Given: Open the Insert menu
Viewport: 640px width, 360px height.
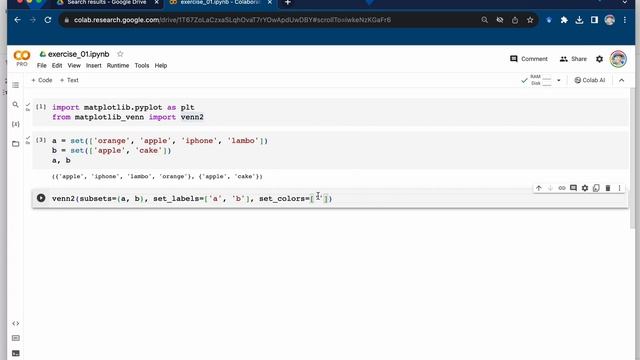Looking at the screenshot, I should click(x=93, y=65).
